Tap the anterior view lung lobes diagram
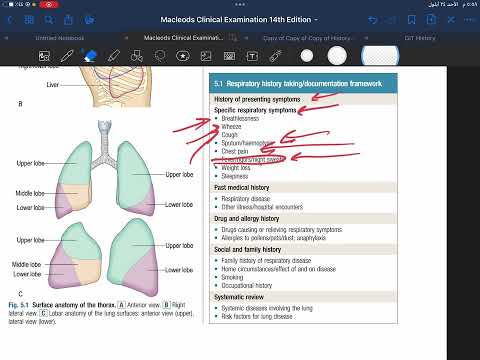 click(x=106, y=170)
